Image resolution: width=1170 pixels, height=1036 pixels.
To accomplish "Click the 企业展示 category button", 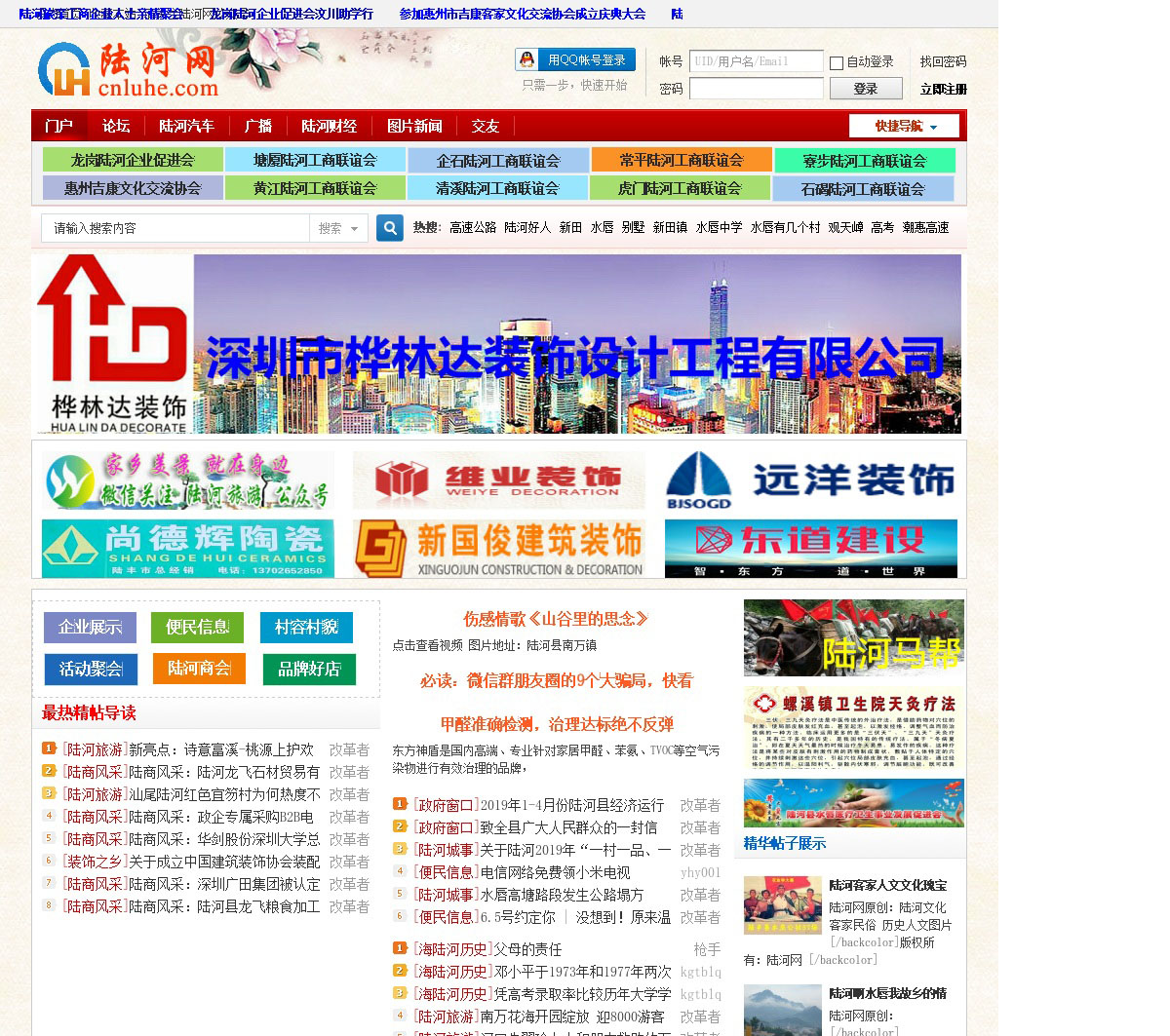I will tap(90, 628).
